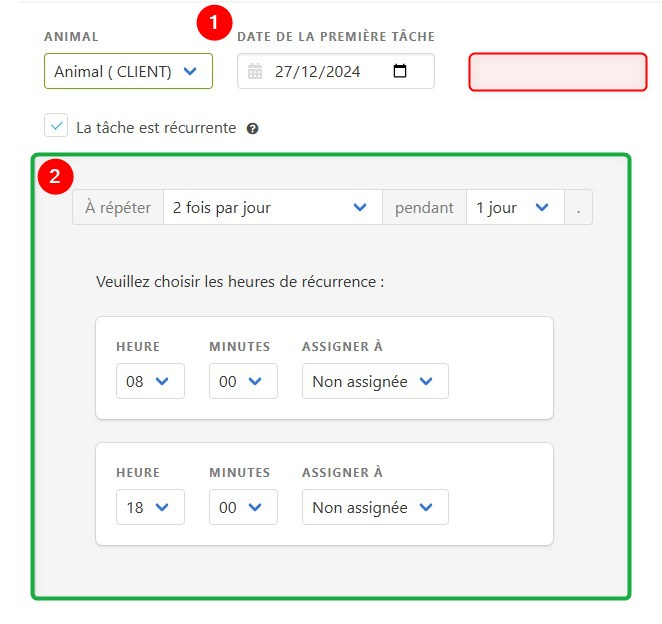Image resolution: width=662 pixels, height=624 pixels.
Task: Change the first hour dropdown showing 08
Action: (150, 381)
